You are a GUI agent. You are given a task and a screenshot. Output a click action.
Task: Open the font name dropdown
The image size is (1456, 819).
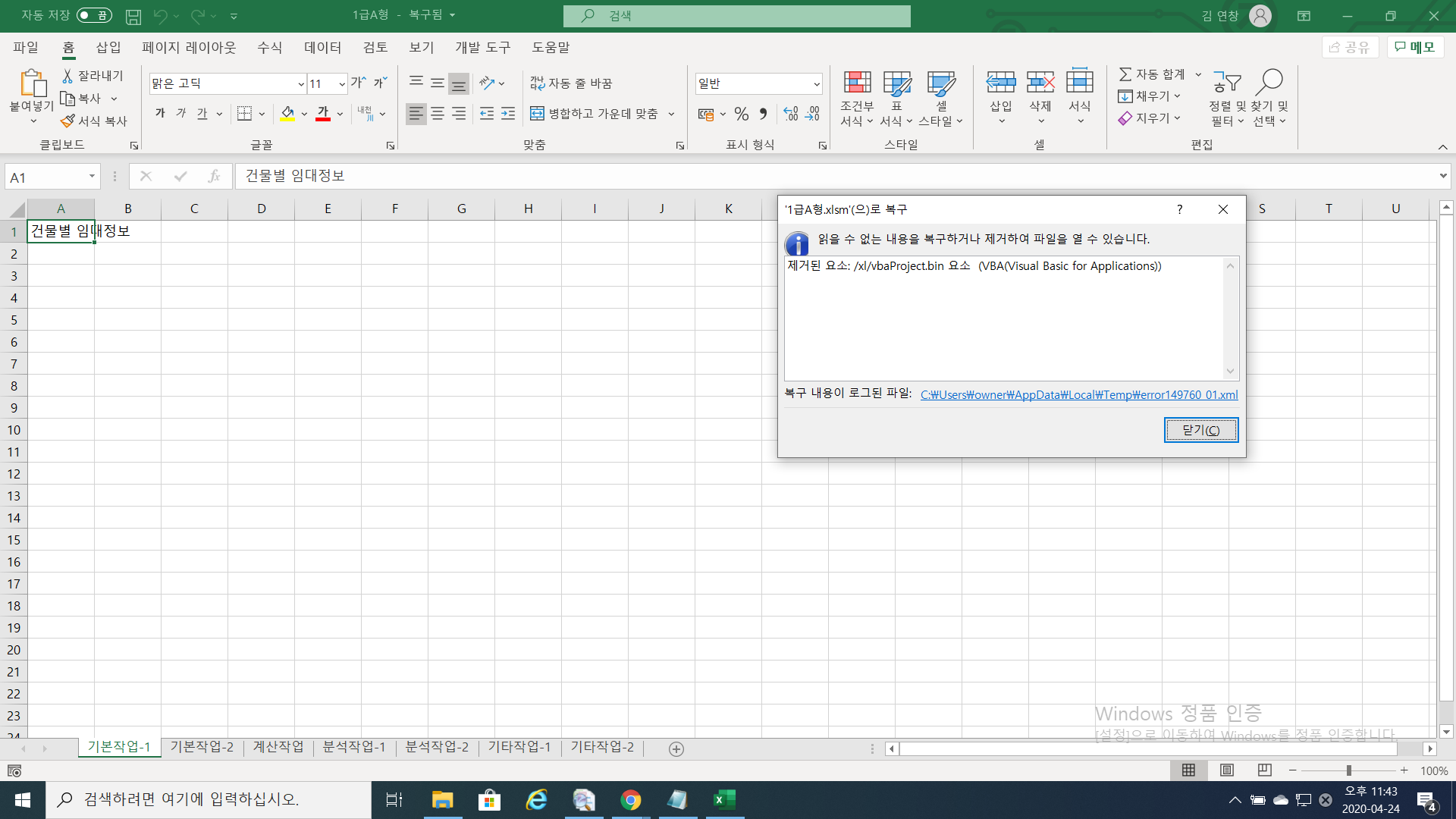click(301, 83)
